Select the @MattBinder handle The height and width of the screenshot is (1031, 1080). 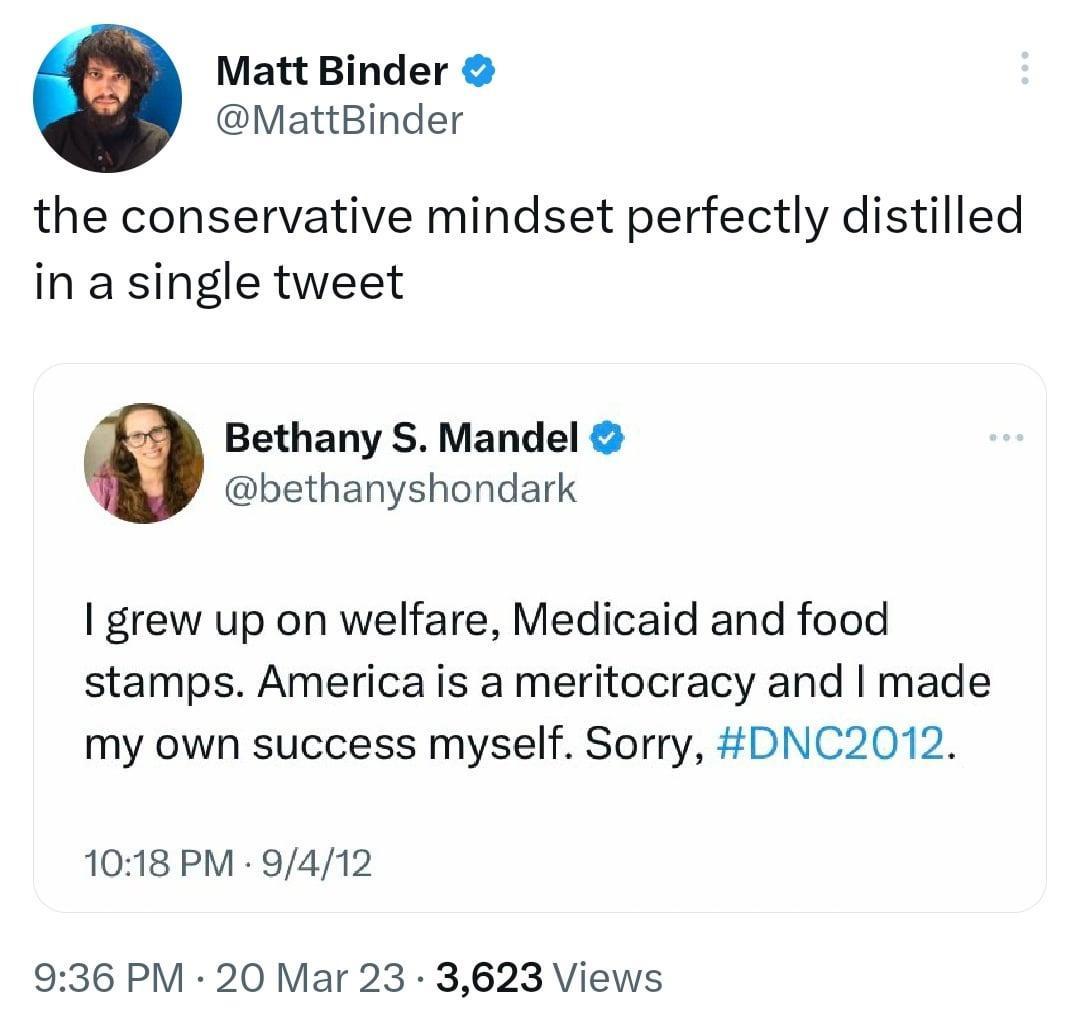pyautogui.click(x=339, y=120)
